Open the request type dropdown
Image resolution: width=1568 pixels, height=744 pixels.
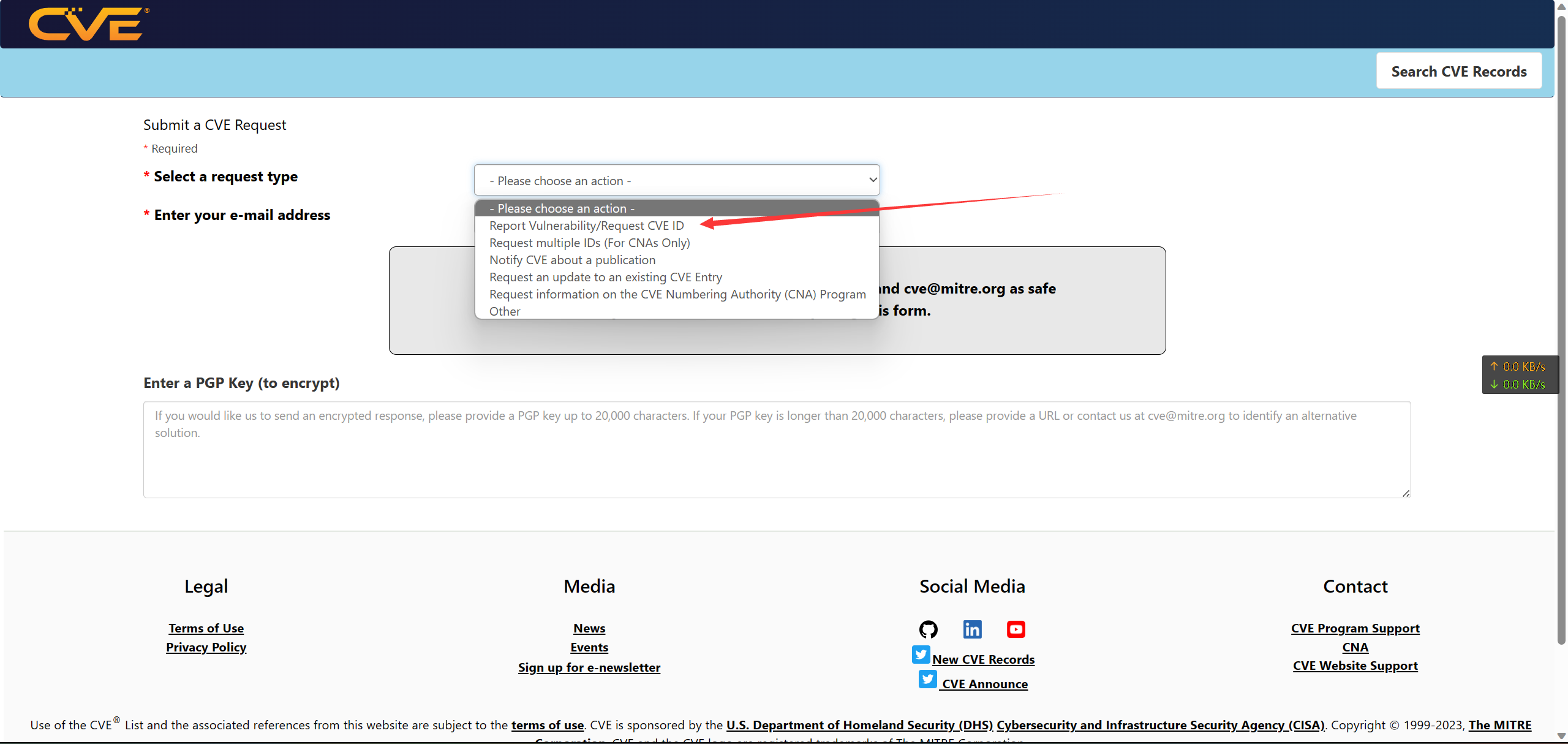pos(677,180)
